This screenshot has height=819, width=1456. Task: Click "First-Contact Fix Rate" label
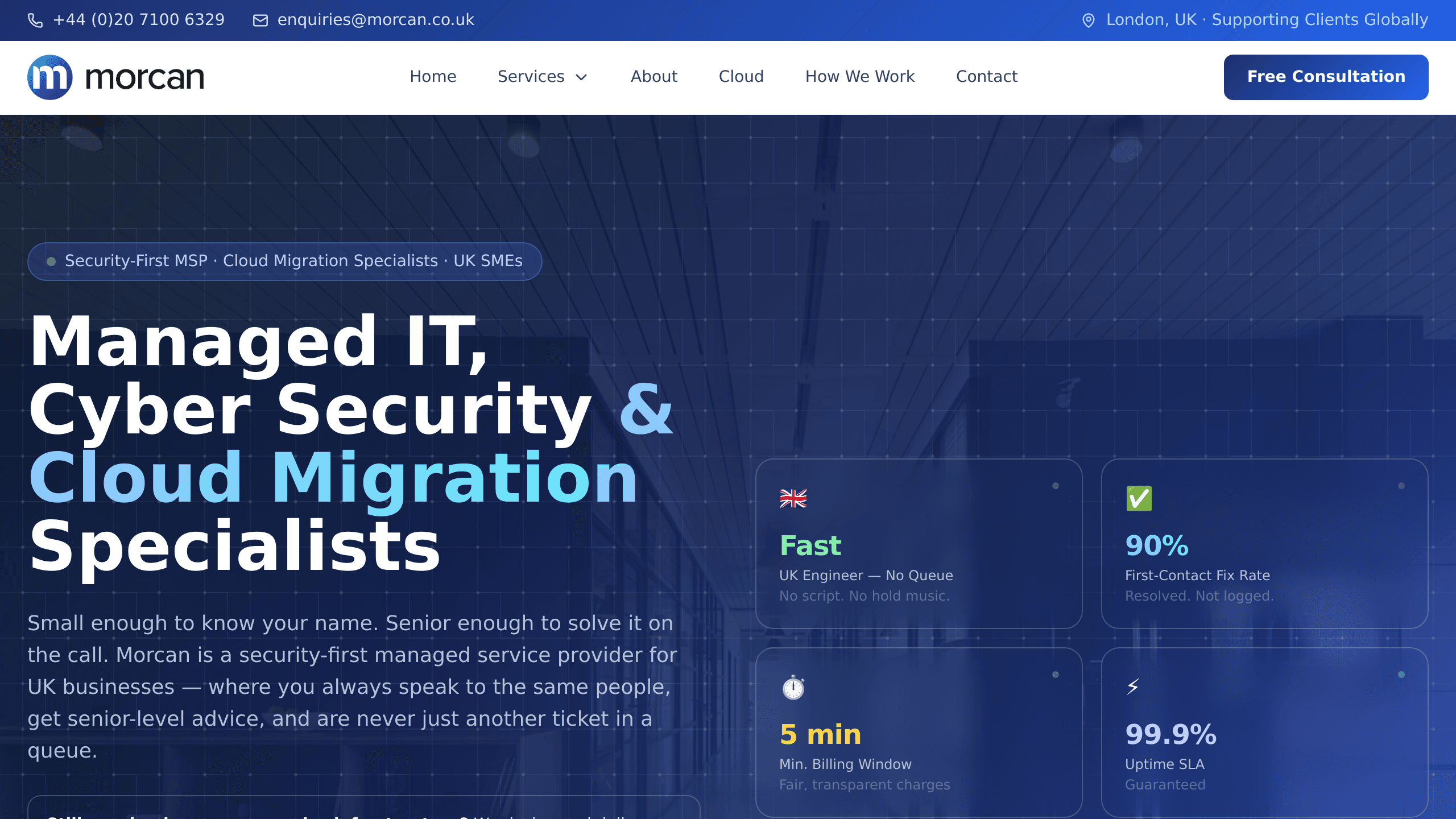pyautogui.click(x=1198, y=576)
